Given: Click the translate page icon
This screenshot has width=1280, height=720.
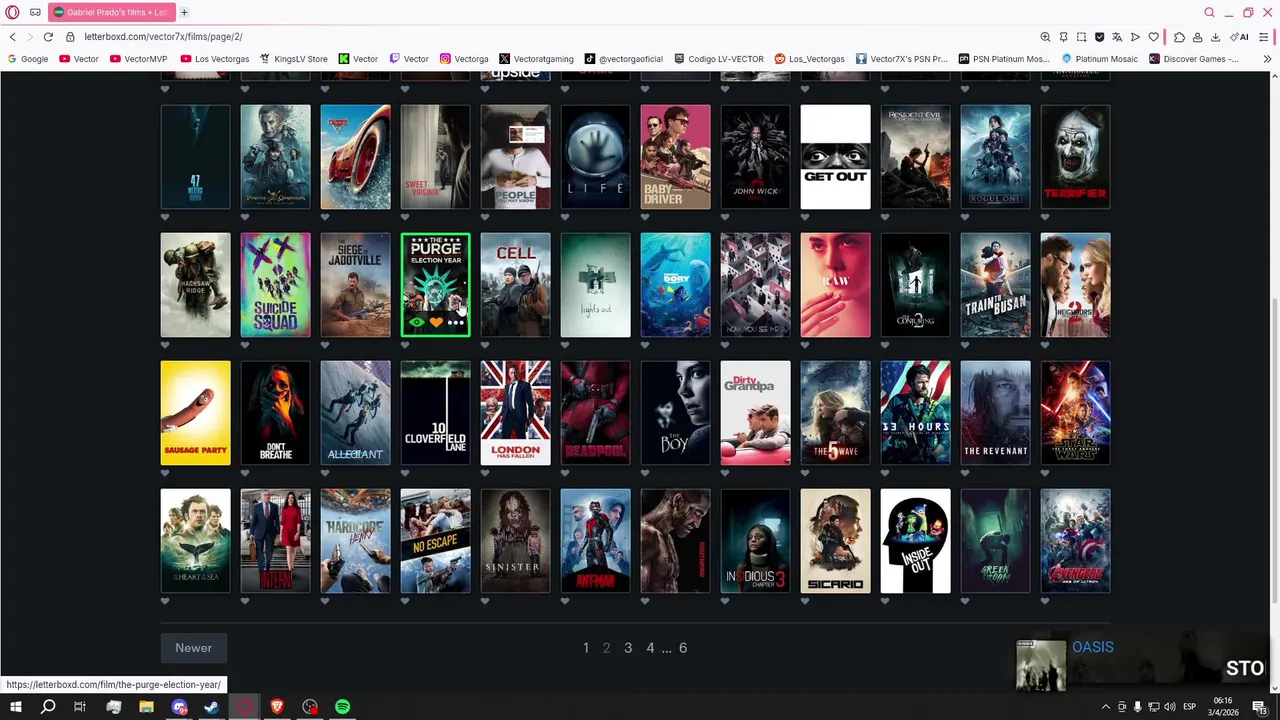Looking at the screenshot, I should point(1117,37).
